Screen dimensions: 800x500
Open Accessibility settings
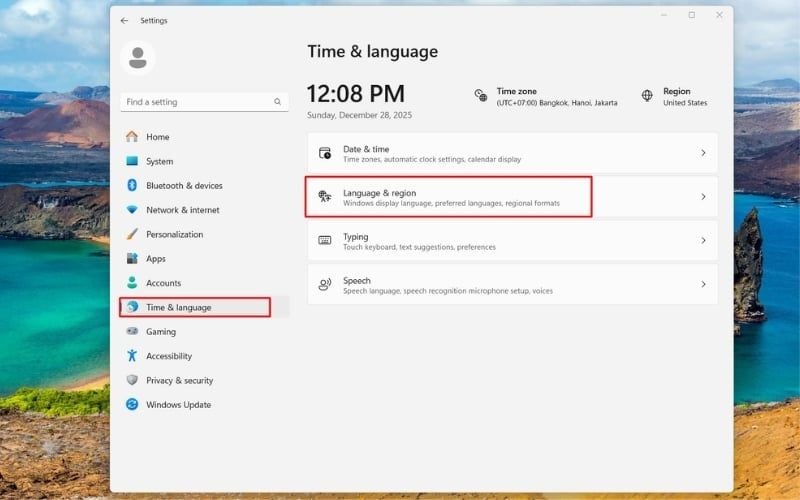pos(169,356)
